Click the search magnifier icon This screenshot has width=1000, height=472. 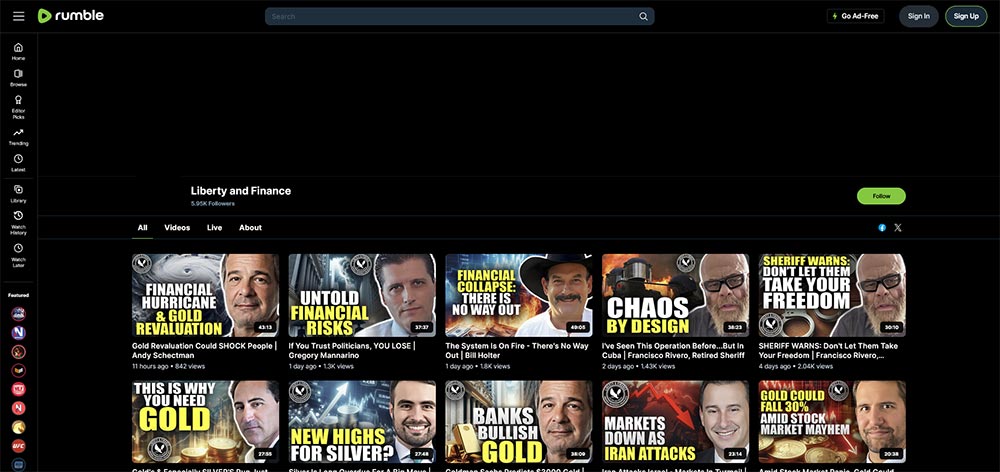[643, 17]
